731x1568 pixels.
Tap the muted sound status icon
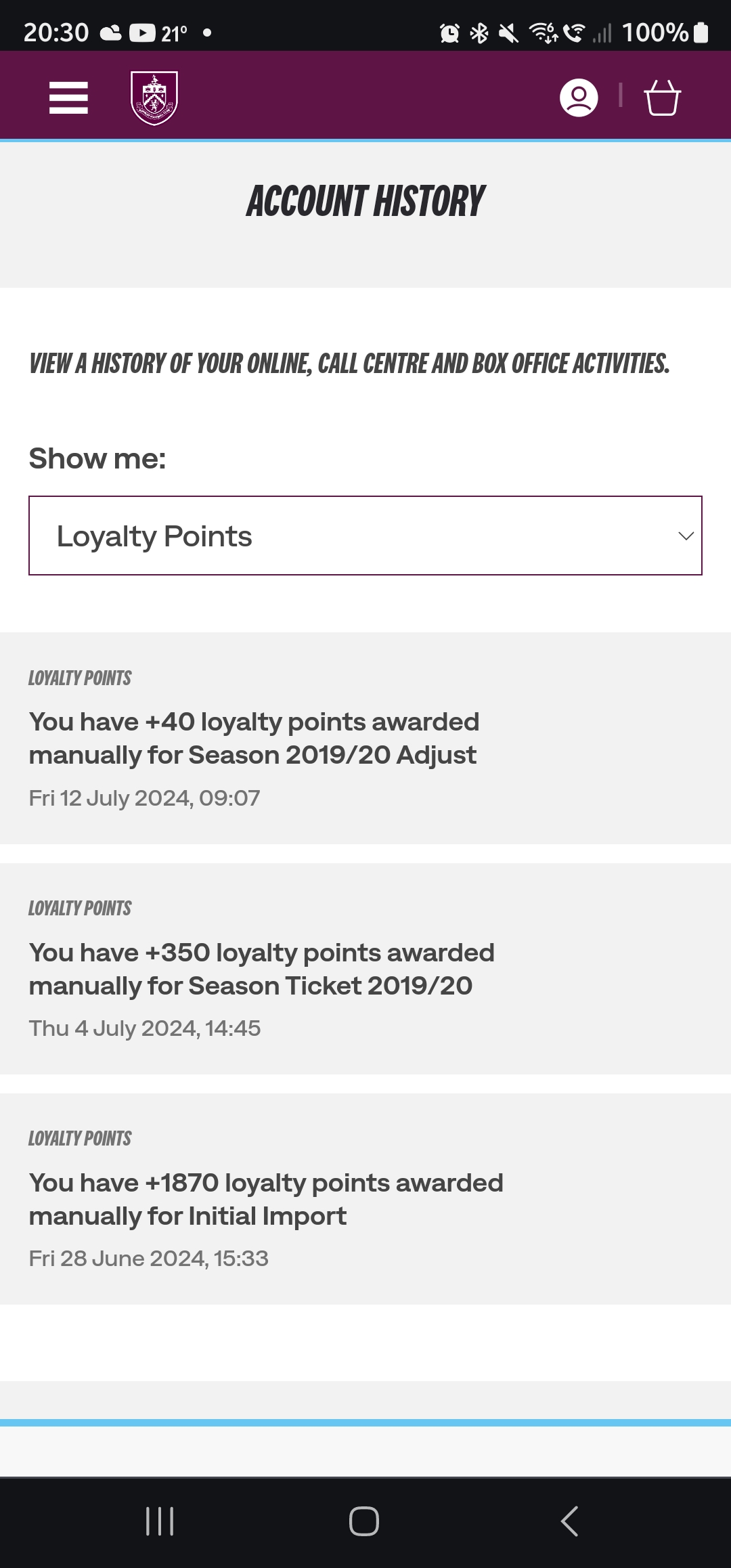click(x=508, y=32)
